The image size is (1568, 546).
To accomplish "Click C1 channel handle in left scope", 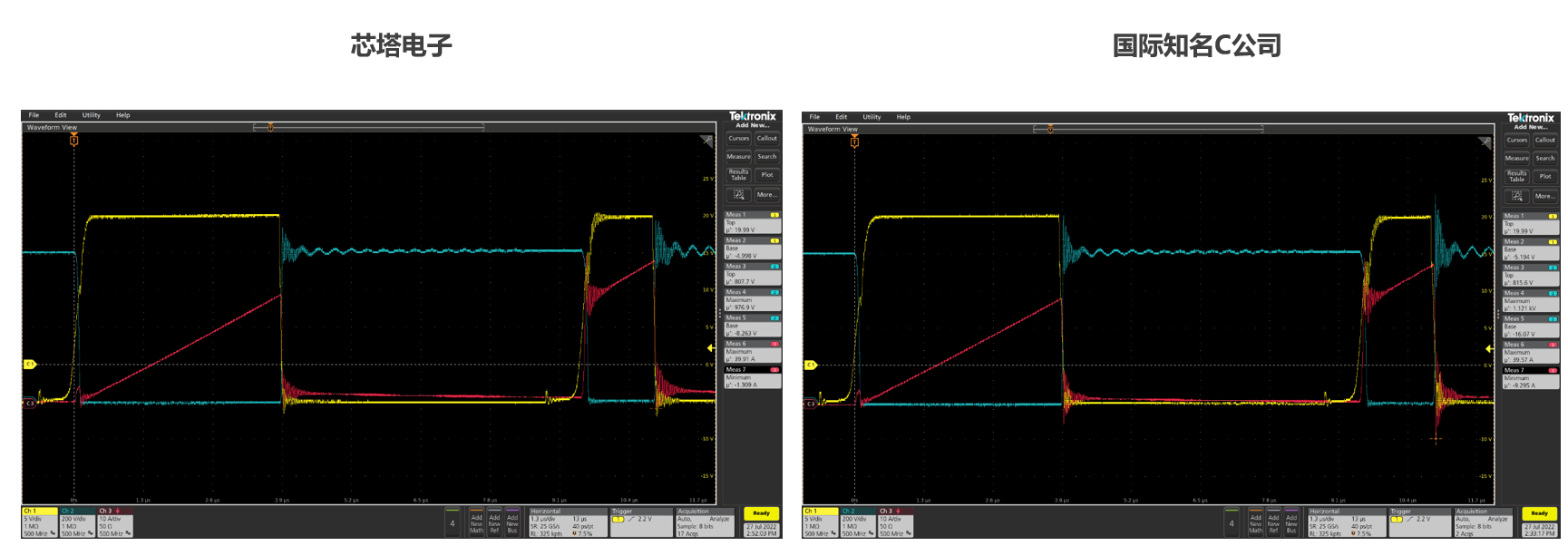I will (29, 365).
